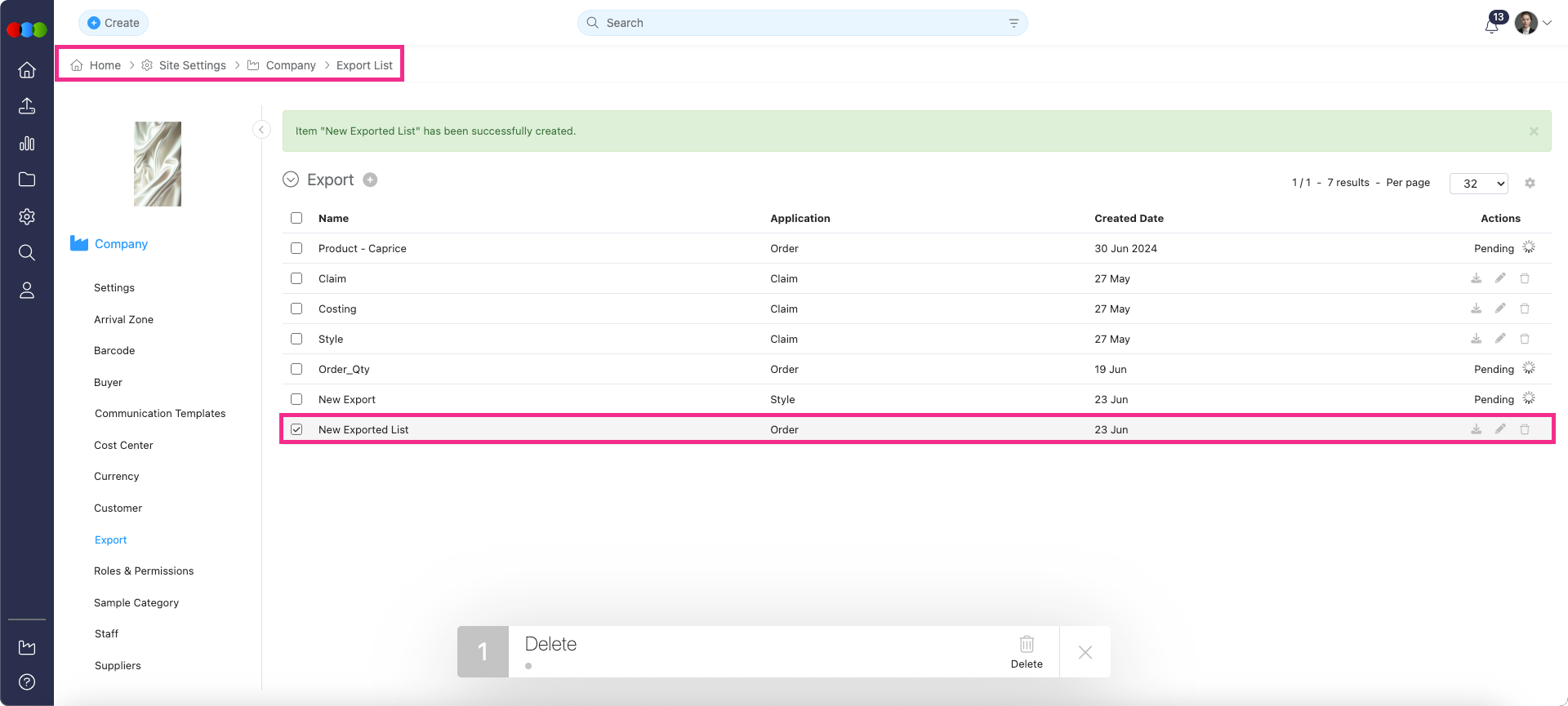
Task: Uncheck the New Exported List checkbox
Action: [296, 429]
